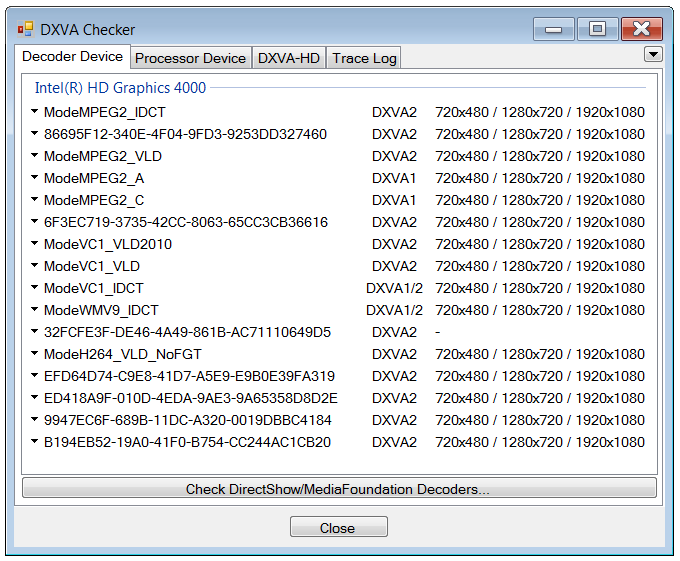The width and height of the screenshot is (680, 561).
Task: Expand the ModeMPEG2_A arrow
Action: tap(35, 177)
